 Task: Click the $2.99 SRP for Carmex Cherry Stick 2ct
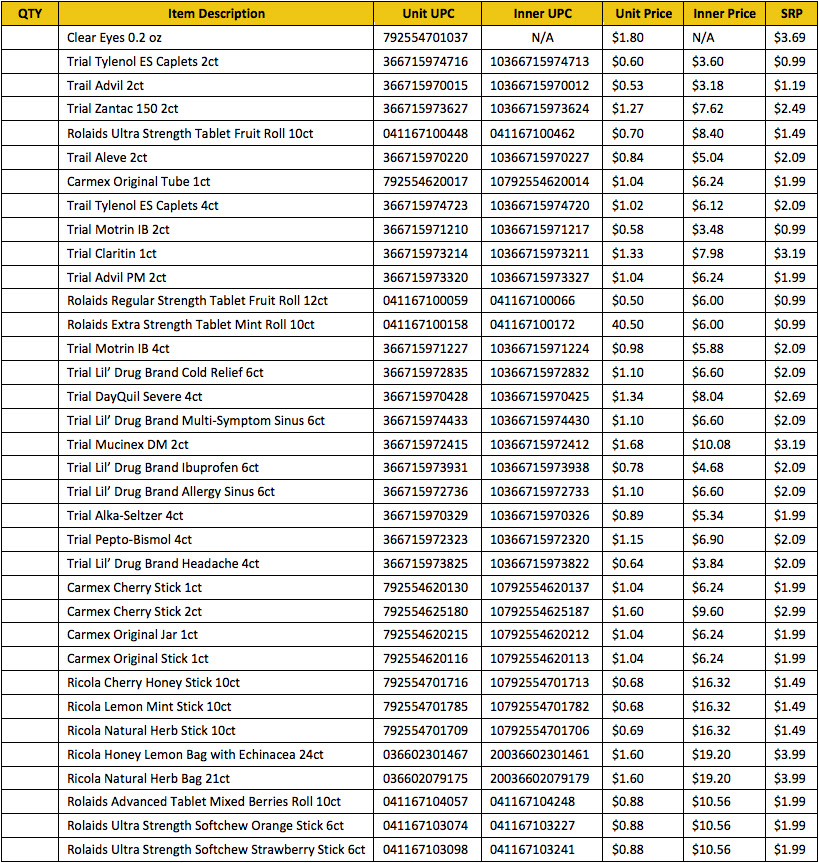790,612
